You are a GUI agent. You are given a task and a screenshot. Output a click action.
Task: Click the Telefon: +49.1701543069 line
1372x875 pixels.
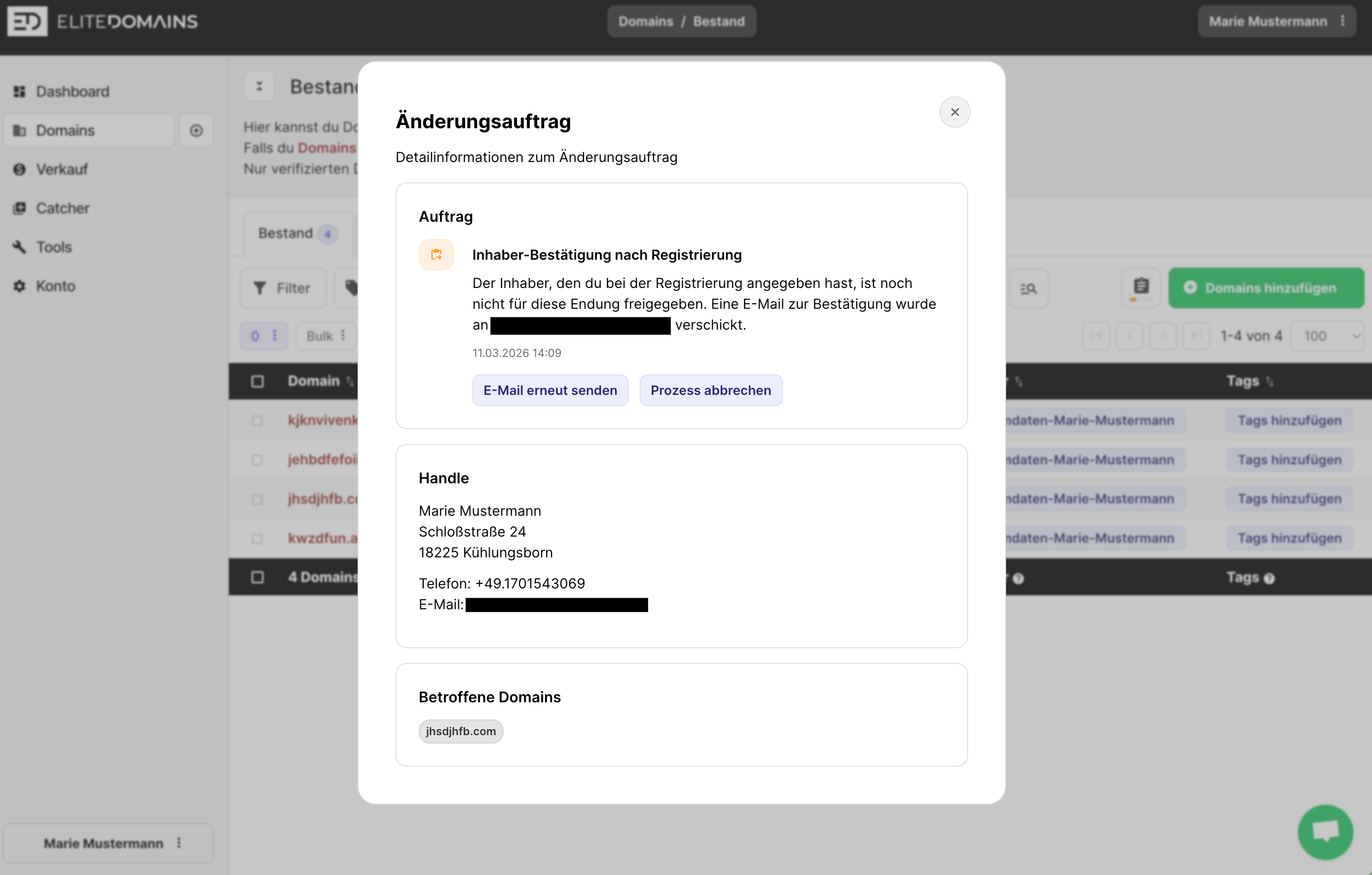coord(501,583)
